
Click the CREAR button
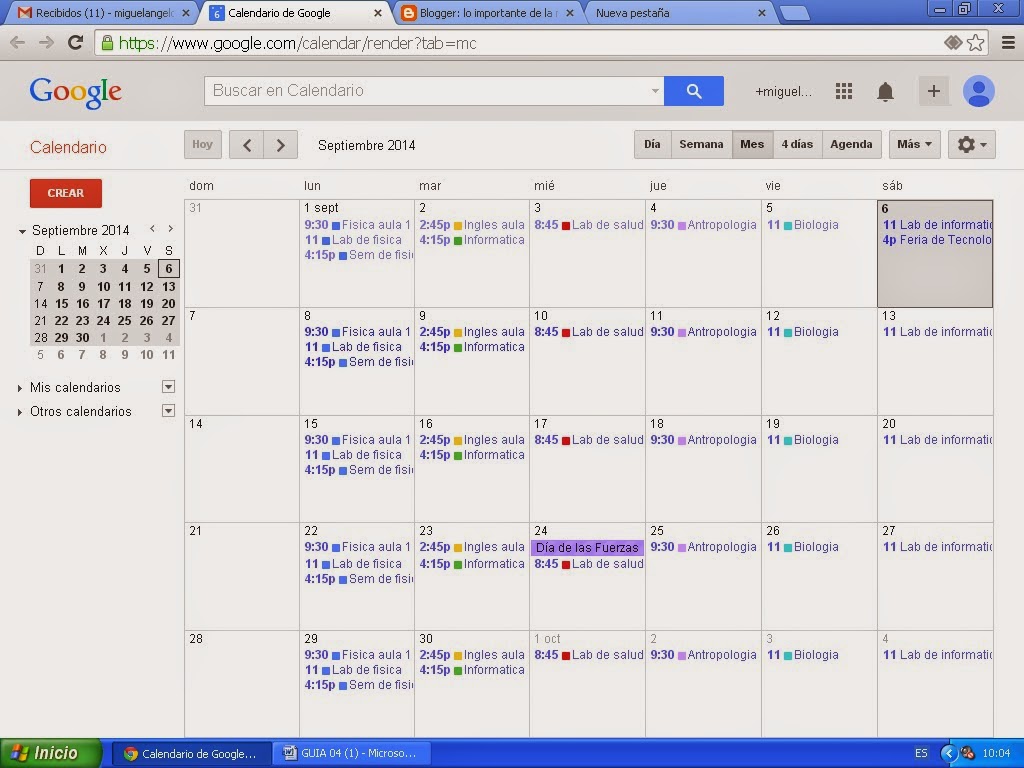click(x=65, y=193)
